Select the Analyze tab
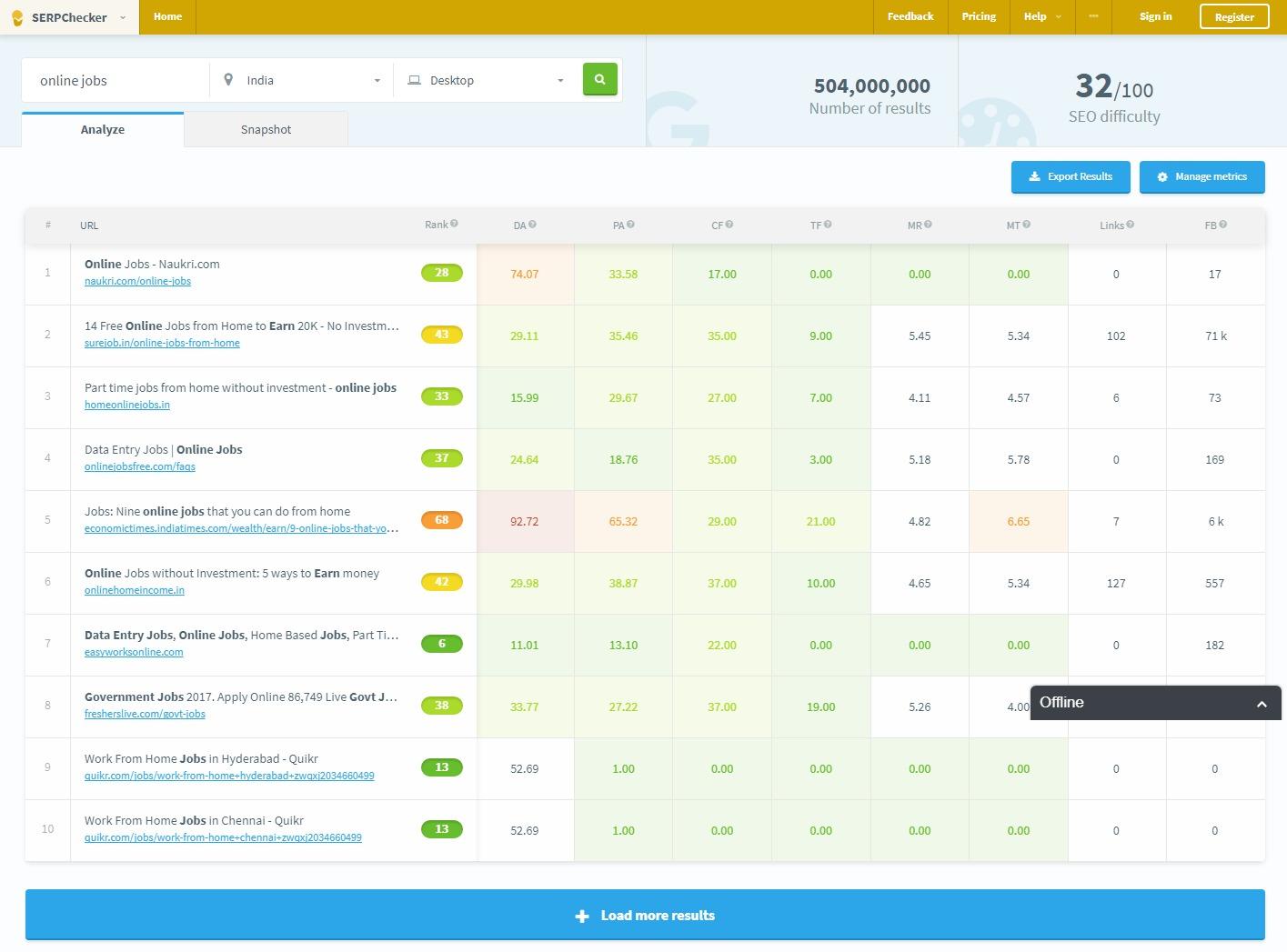 (x=103, y=129)
